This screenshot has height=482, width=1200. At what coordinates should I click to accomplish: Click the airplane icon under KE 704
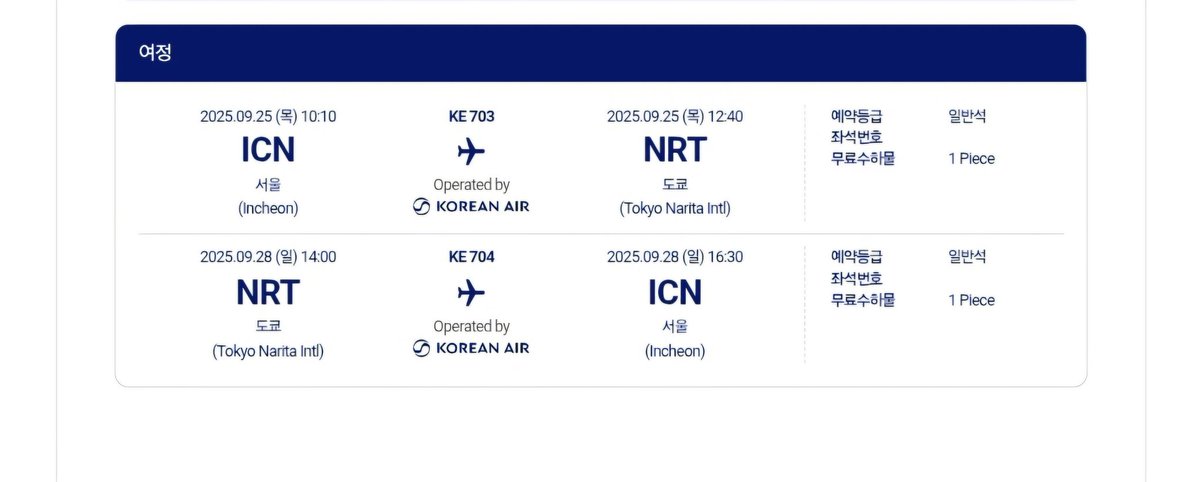[471, 293]
